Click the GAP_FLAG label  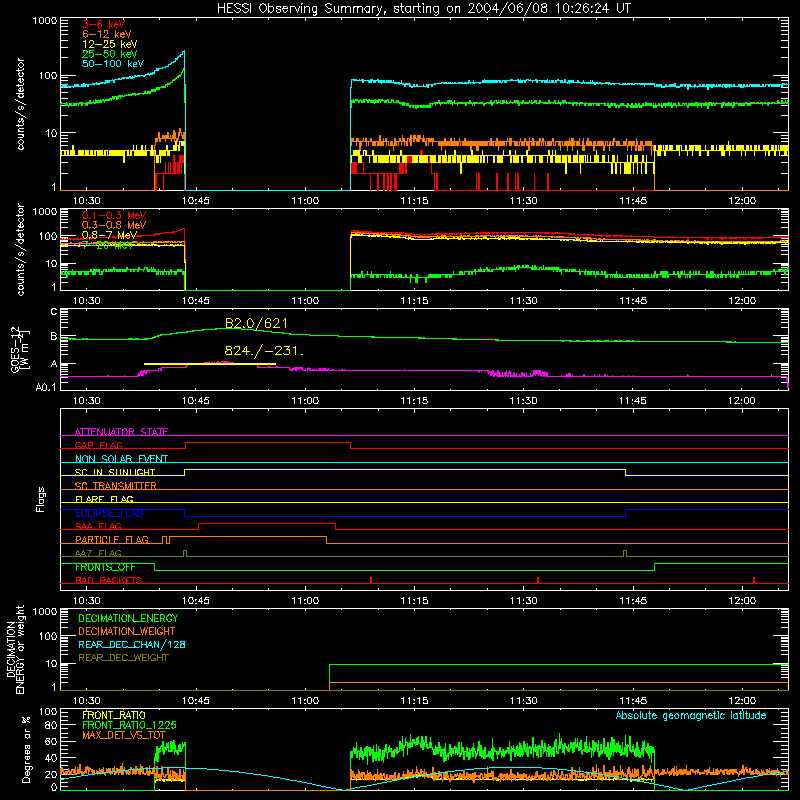pyautogui.click(x=98, y=445)
